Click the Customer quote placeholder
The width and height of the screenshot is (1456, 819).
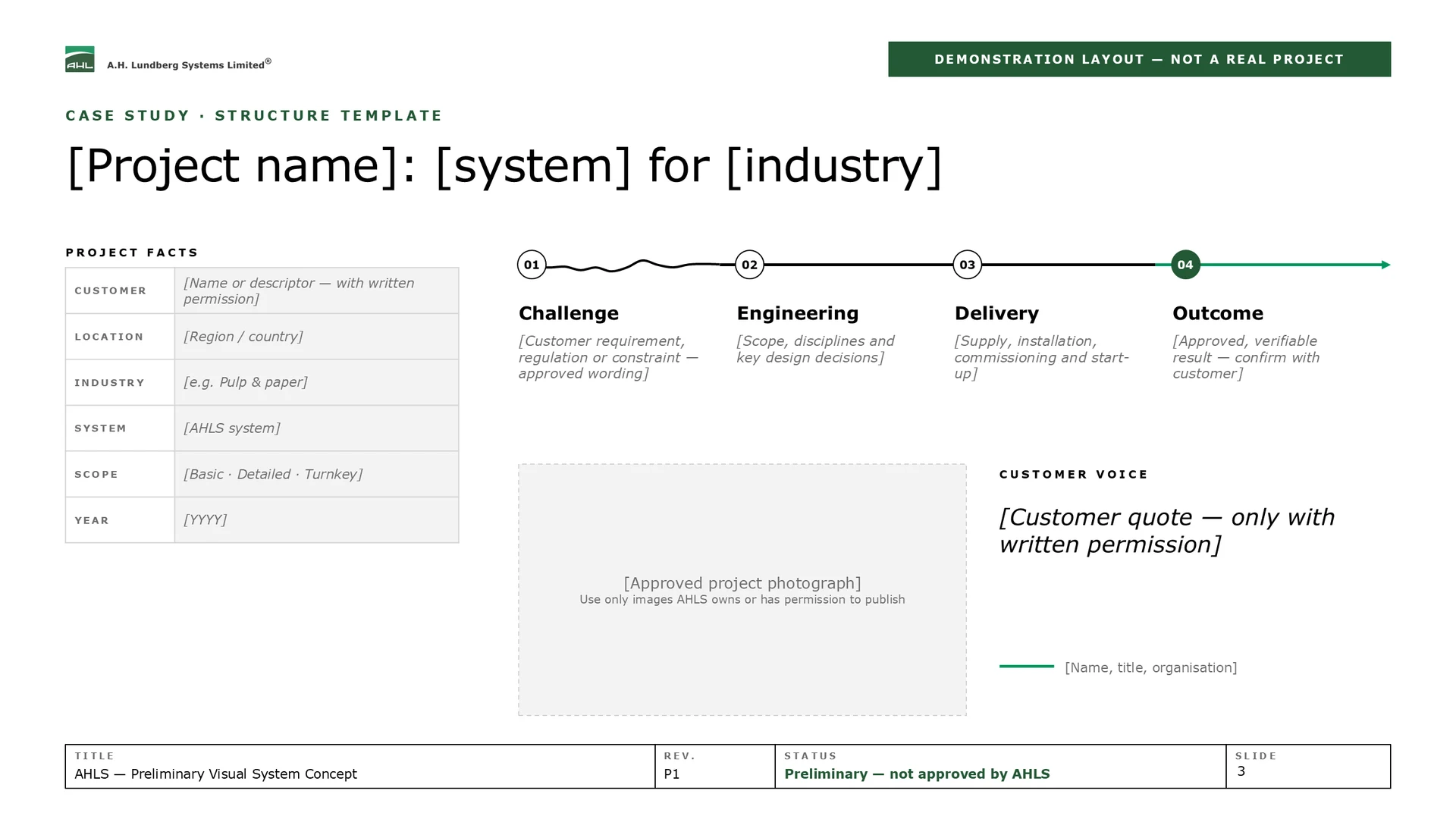[1166, 531]
